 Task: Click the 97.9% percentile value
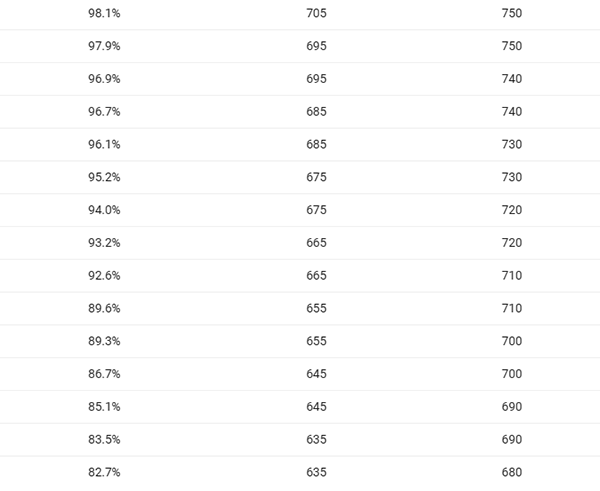104,46
